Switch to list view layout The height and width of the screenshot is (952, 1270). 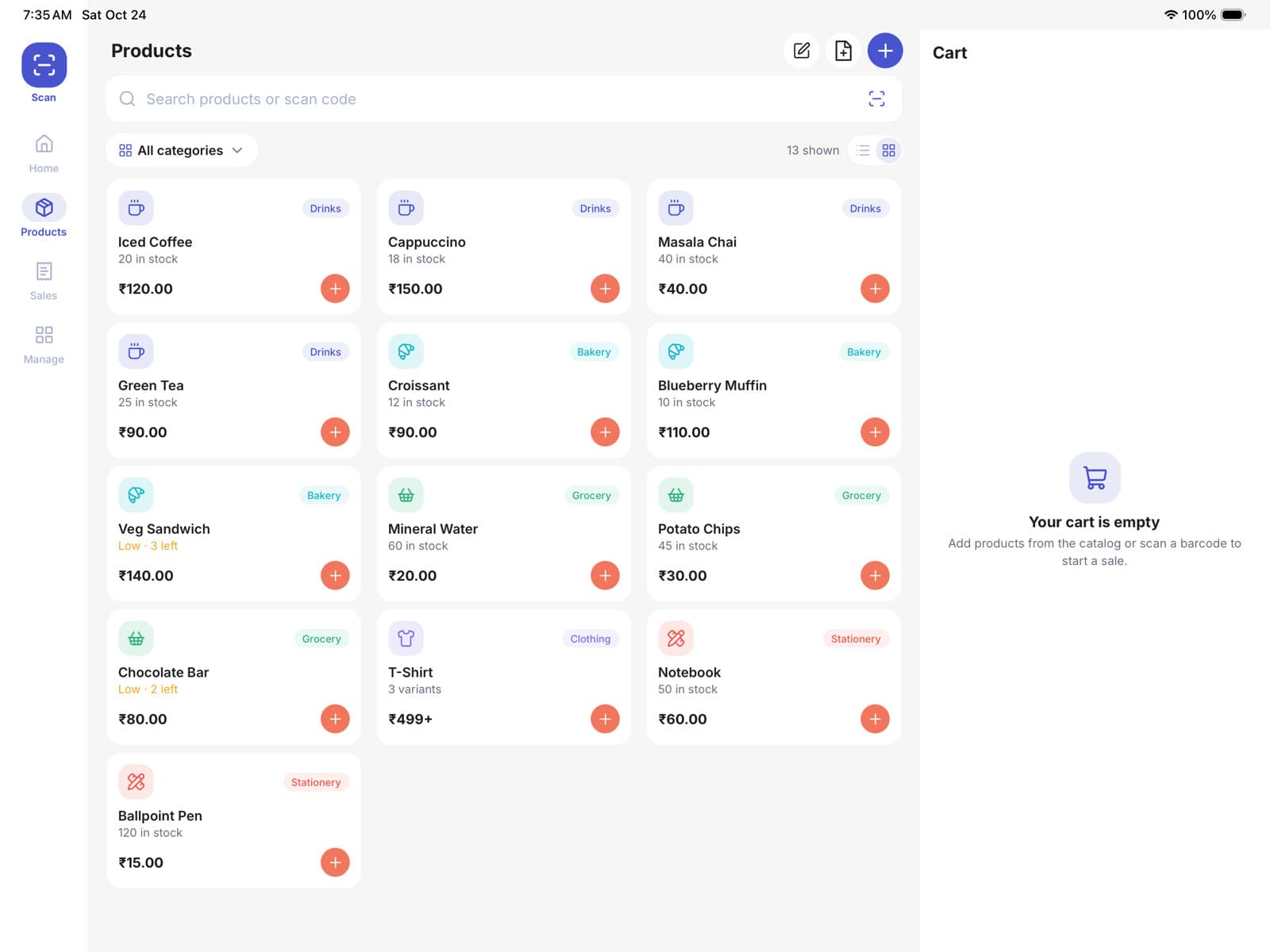pyautogui.click(x=864, y=150)
